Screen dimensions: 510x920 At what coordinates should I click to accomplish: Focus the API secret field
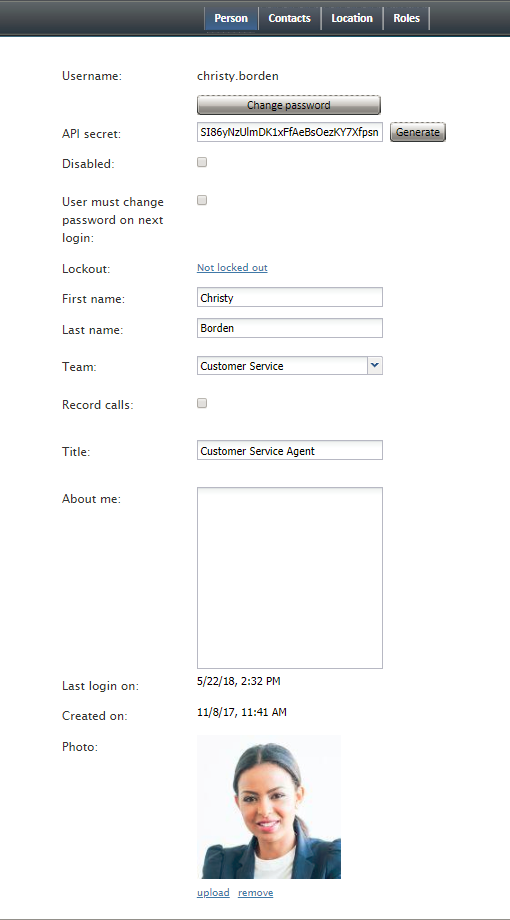[x=290, y=133]
